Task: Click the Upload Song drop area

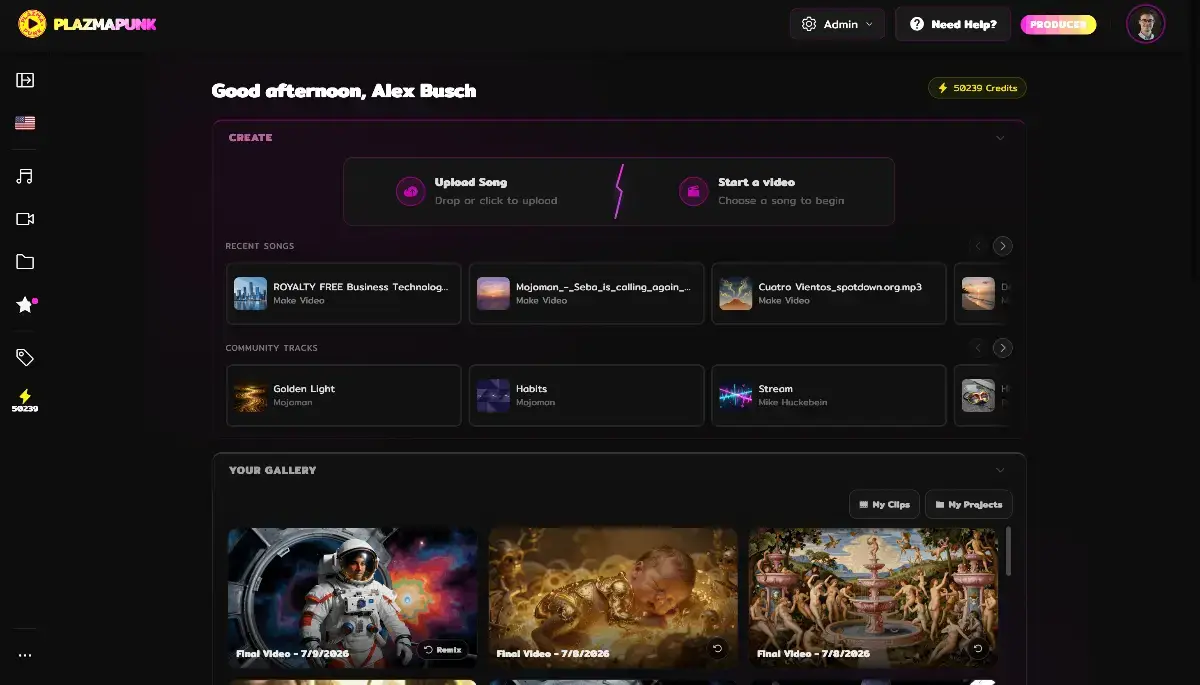Action: click(x=478, y=191)
